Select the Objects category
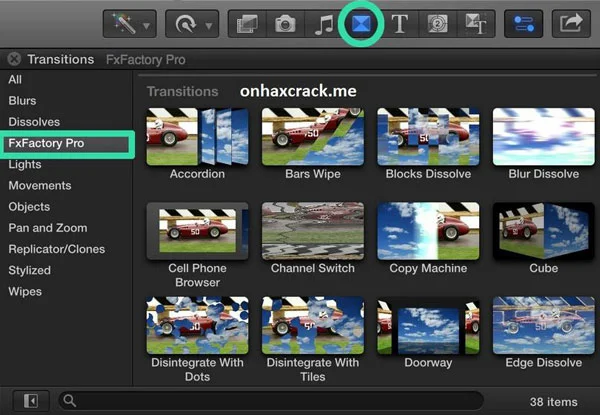 pos(29,207)
